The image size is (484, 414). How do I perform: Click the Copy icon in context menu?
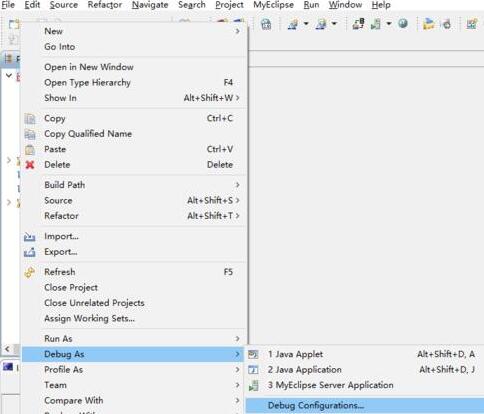[x=30, y=119]
